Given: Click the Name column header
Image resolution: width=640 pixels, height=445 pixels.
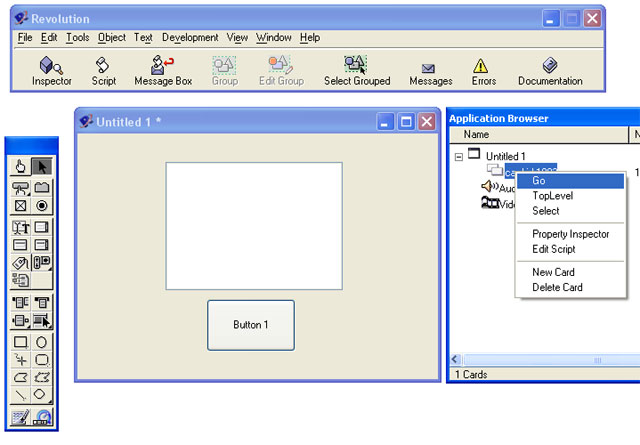Looking at the screenshot, I should [539, 134].
